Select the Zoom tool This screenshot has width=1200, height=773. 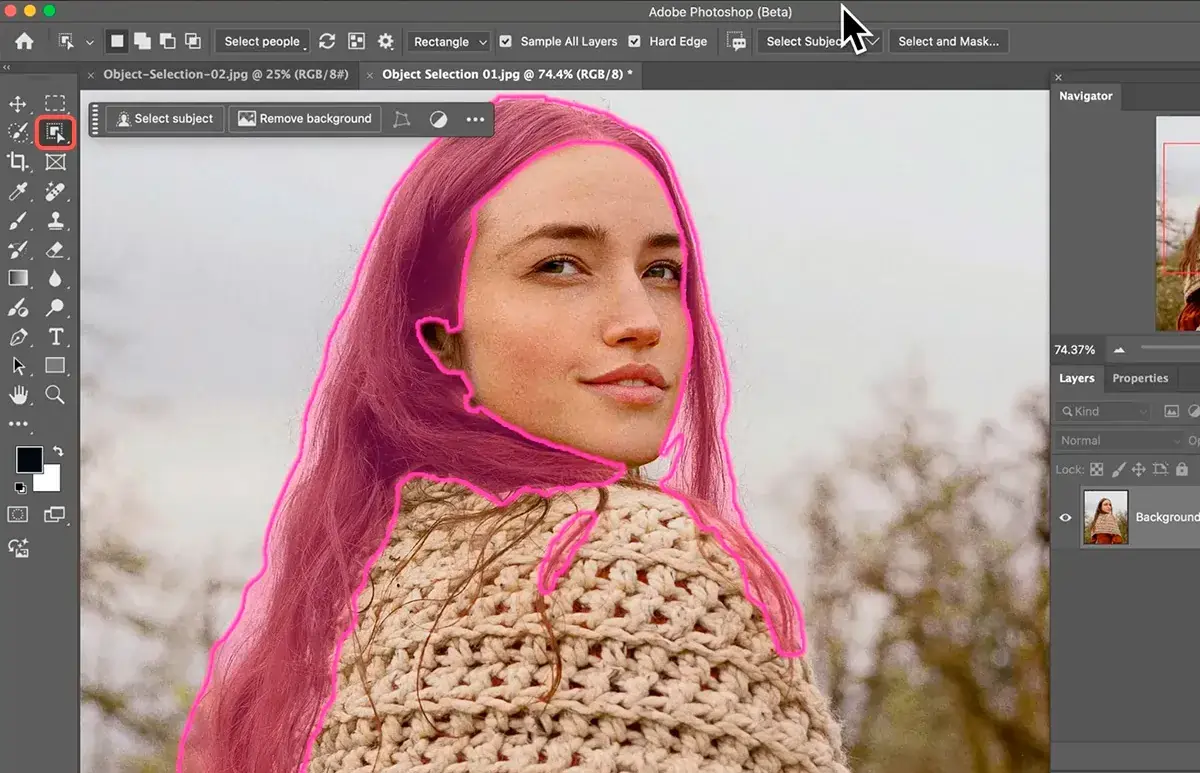pos(55,395)
